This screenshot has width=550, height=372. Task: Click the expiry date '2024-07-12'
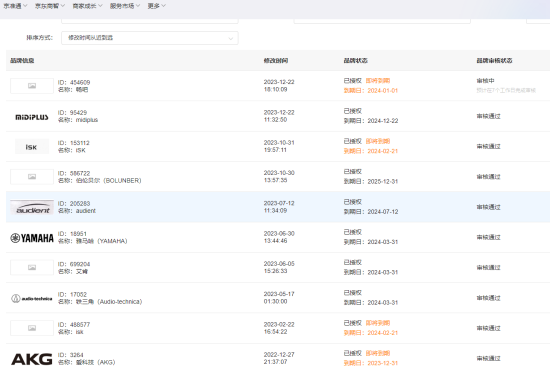click(383, 212)
